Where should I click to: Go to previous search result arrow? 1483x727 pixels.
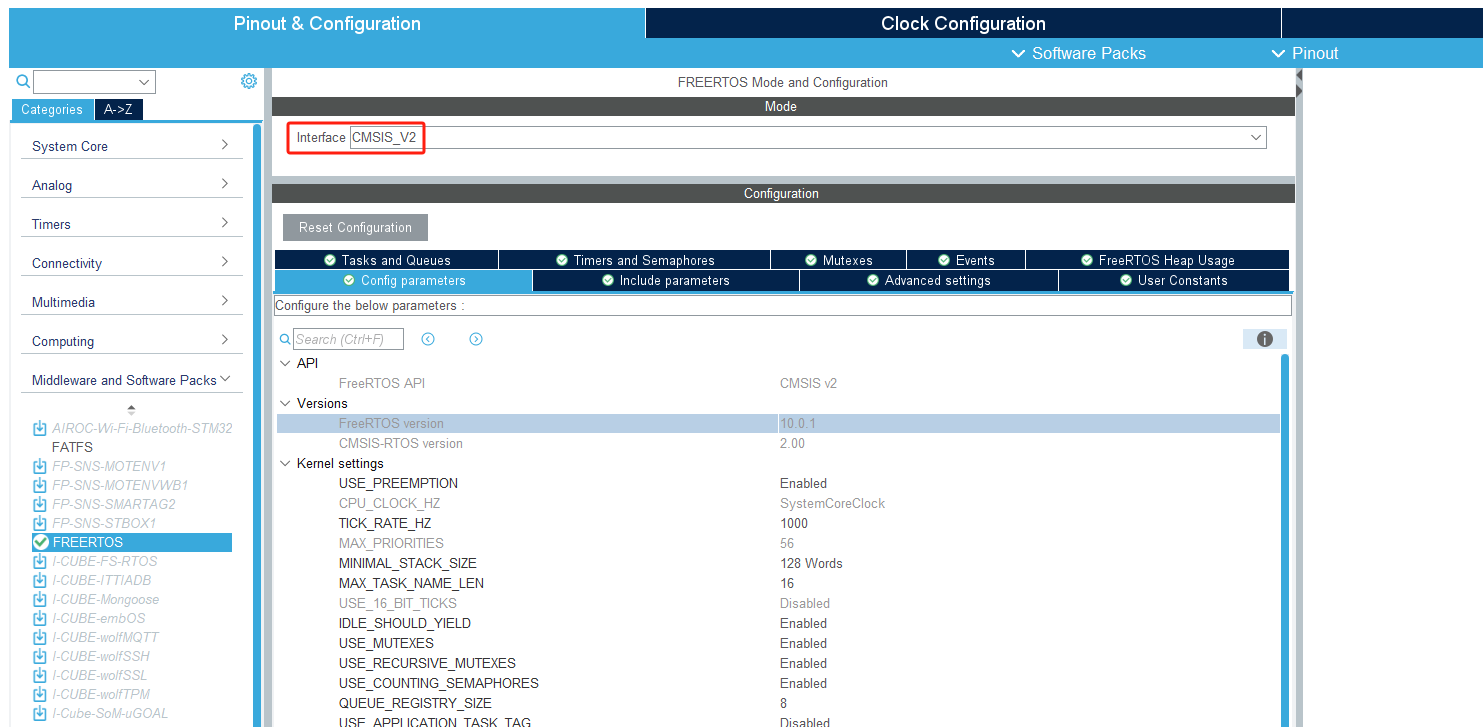(x=428, y=339)
